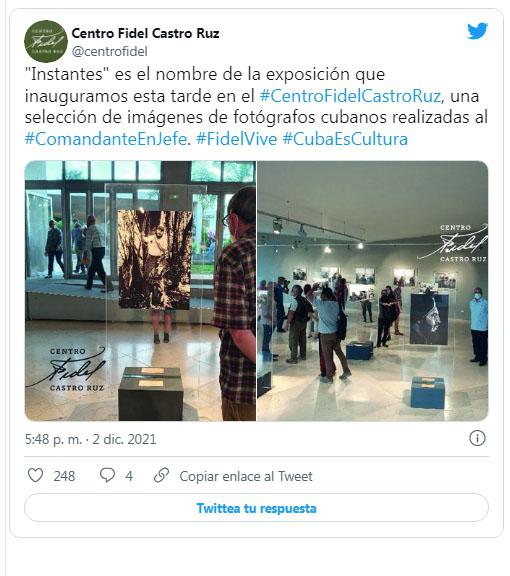This screenshot has height=576, width=510.
Task: Click Copiar enlace al Tweet
Action: [246, 476]
